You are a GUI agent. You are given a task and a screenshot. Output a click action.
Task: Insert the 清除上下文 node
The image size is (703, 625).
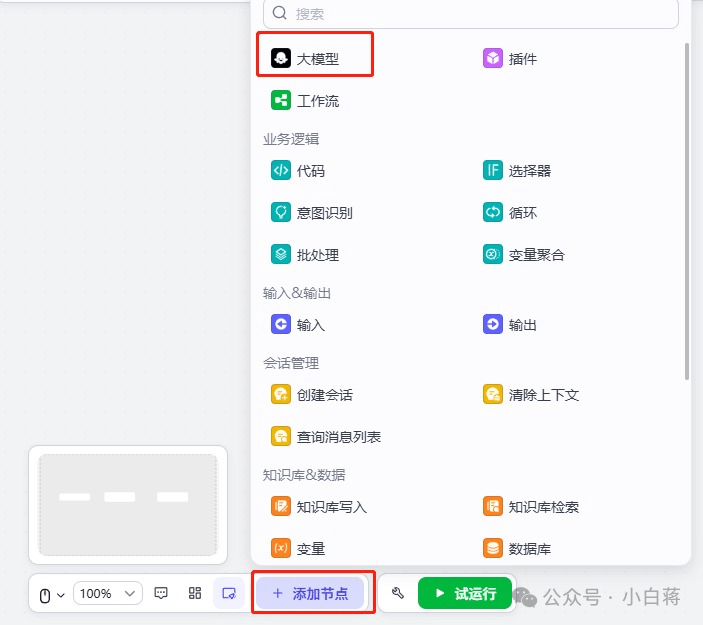click(x=531, y=395)
